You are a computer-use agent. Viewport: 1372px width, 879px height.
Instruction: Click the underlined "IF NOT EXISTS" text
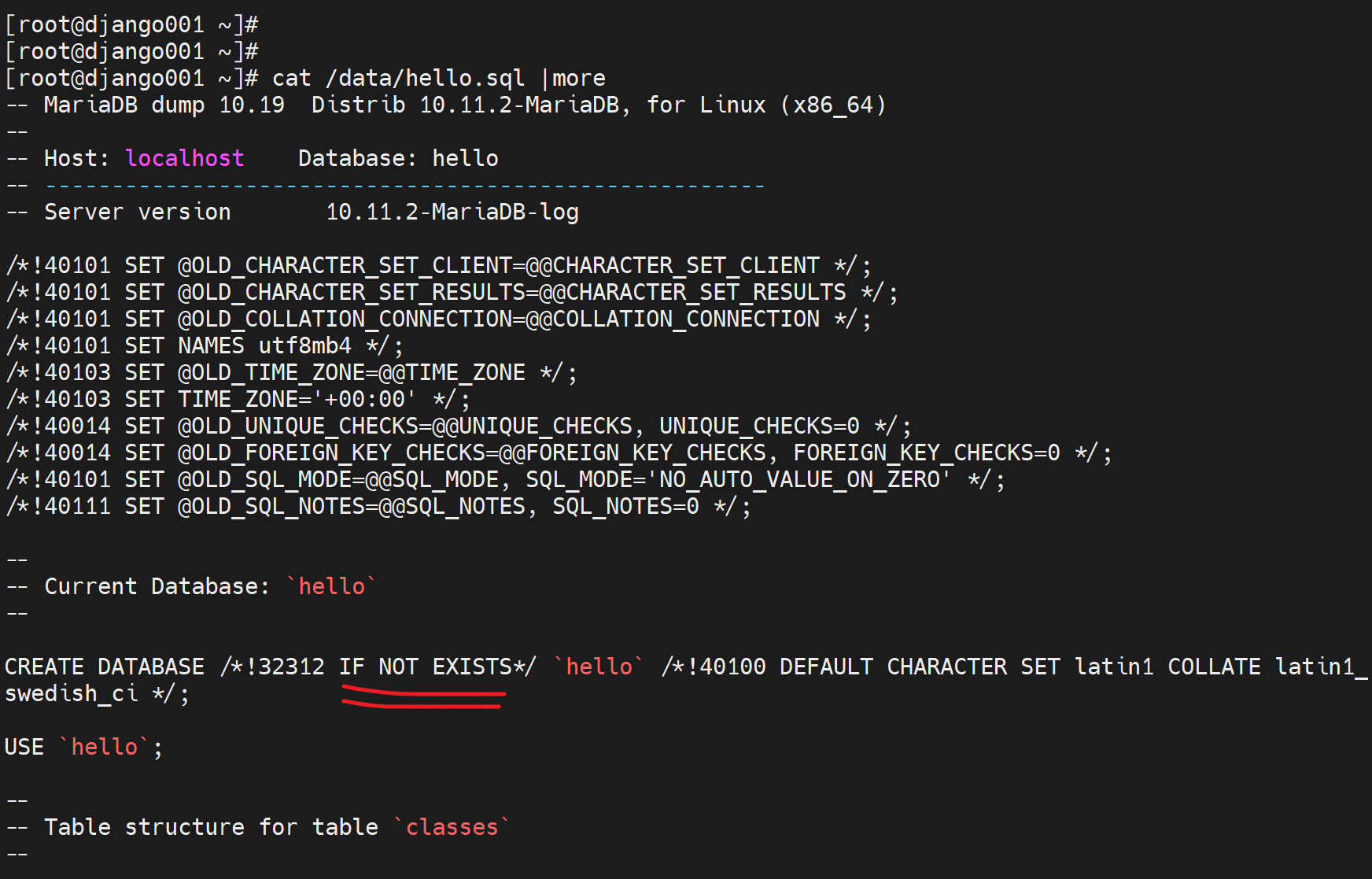pyautogui.click(x=426, y=667)
